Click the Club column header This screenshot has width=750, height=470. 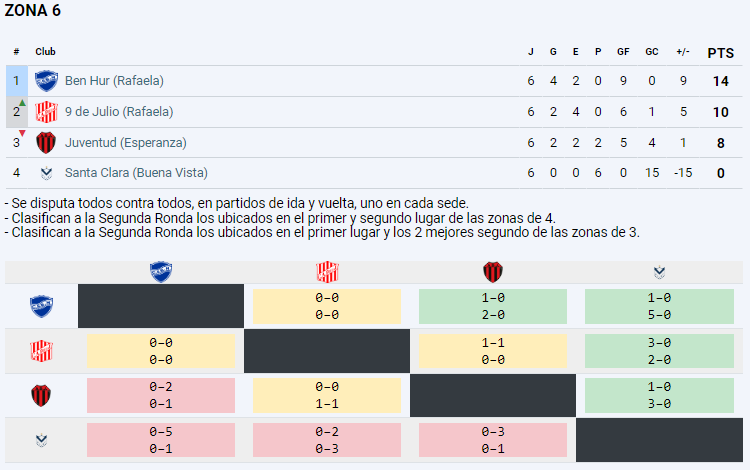point(45,52)
